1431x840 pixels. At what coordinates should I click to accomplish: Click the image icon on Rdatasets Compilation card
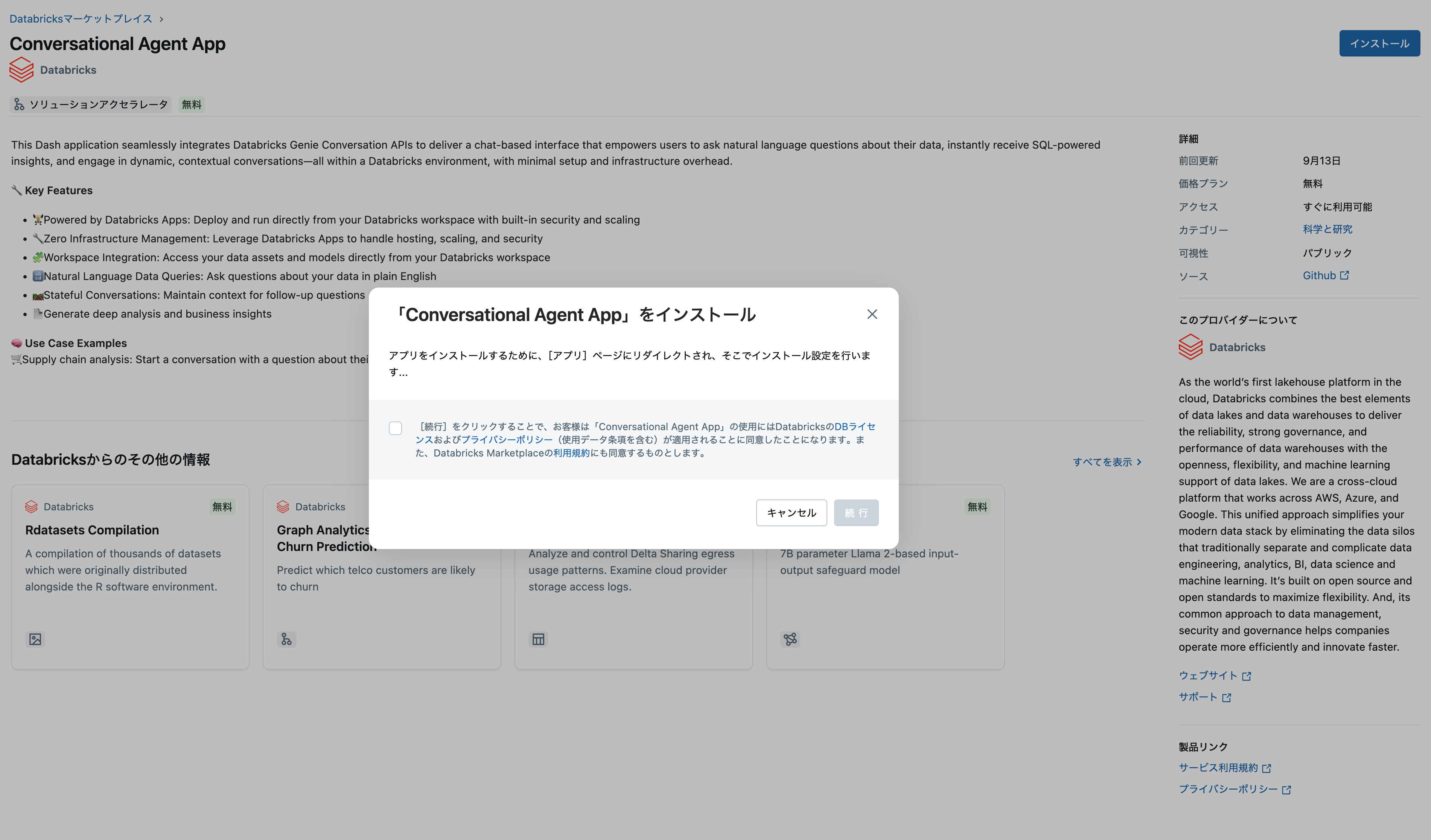(35, 639)
